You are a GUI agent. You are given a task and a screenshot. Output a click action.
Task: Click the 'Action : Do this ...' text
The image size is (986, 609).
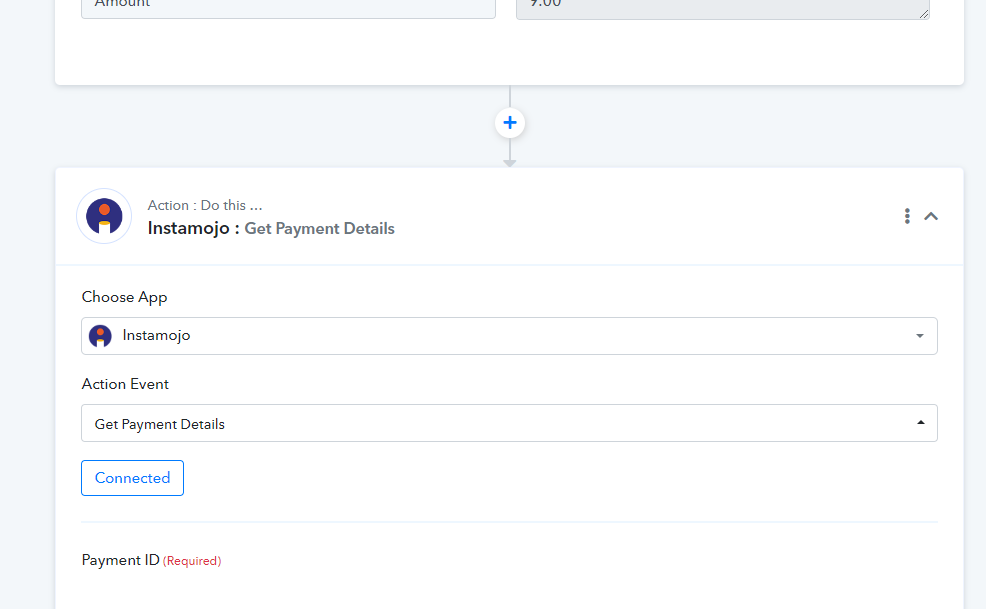205,206
